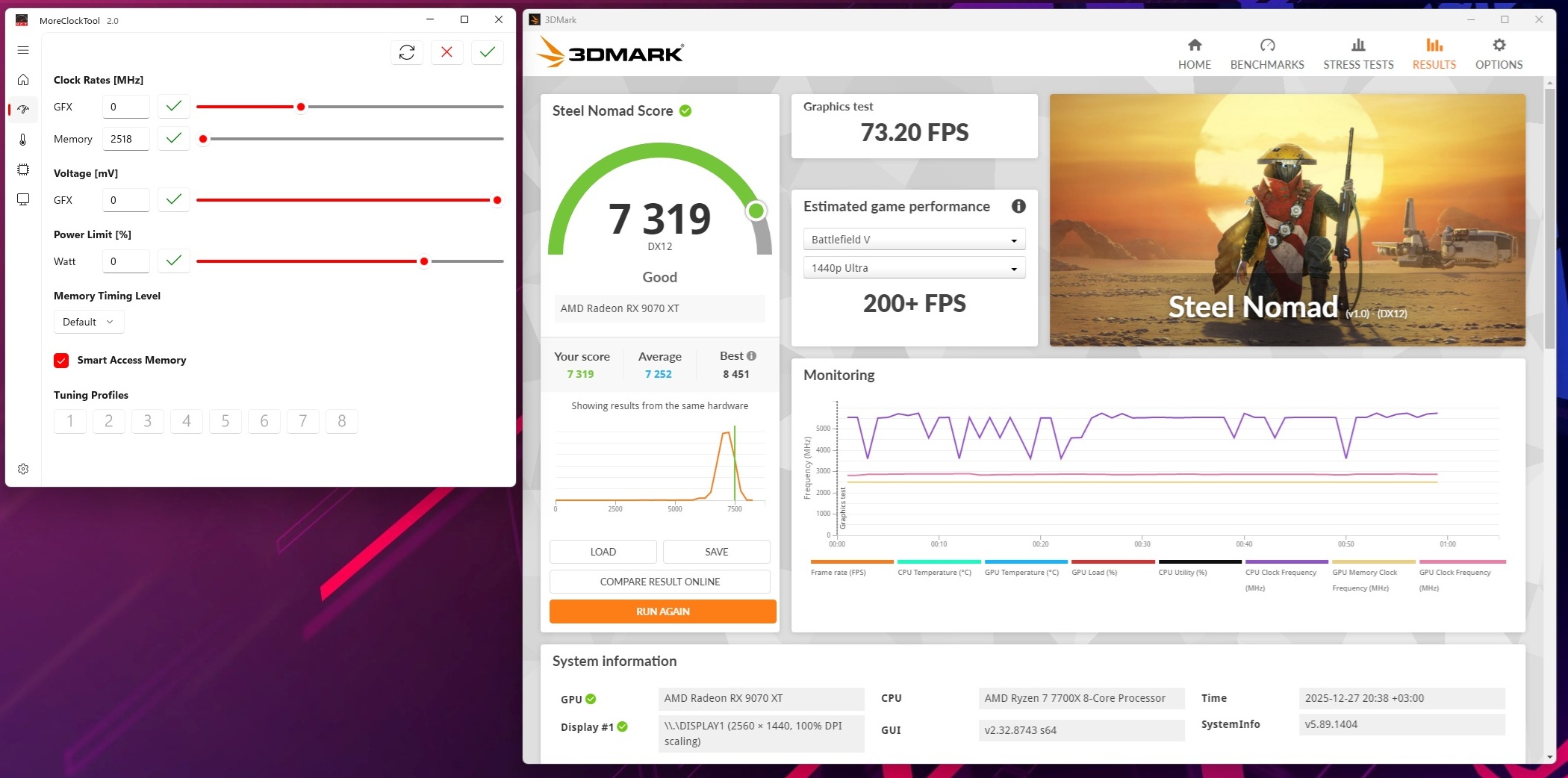Viewport: 1568px width, 778px height.
Task: Click the green check beside Watt power limit
Action: tap(174, 261)
